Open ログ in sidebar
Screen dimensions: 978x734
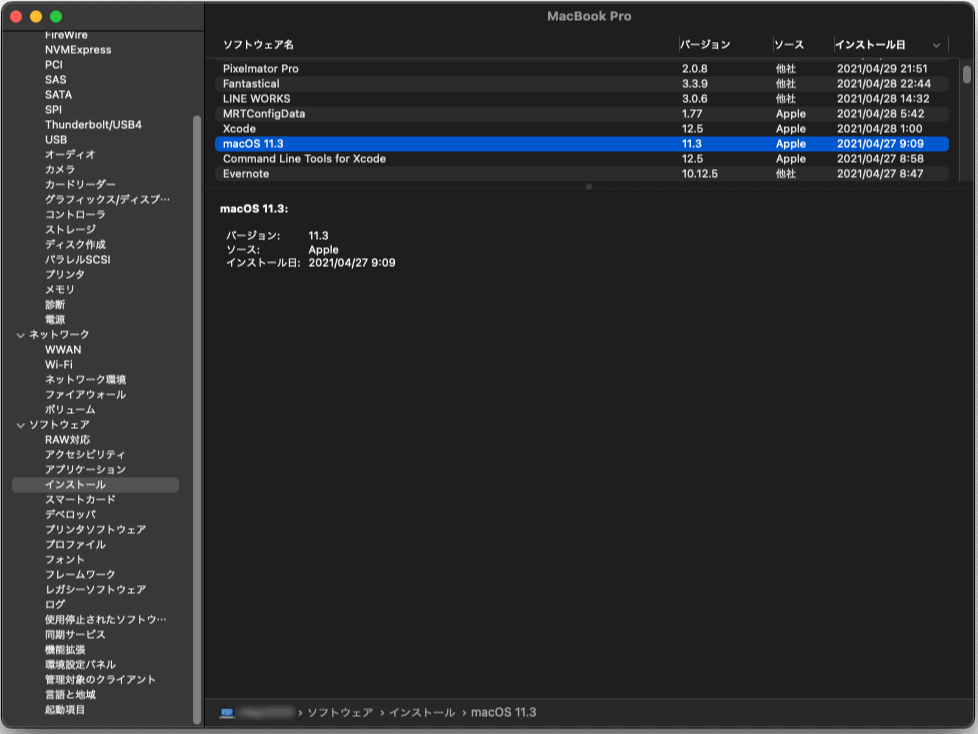[55, 604]
